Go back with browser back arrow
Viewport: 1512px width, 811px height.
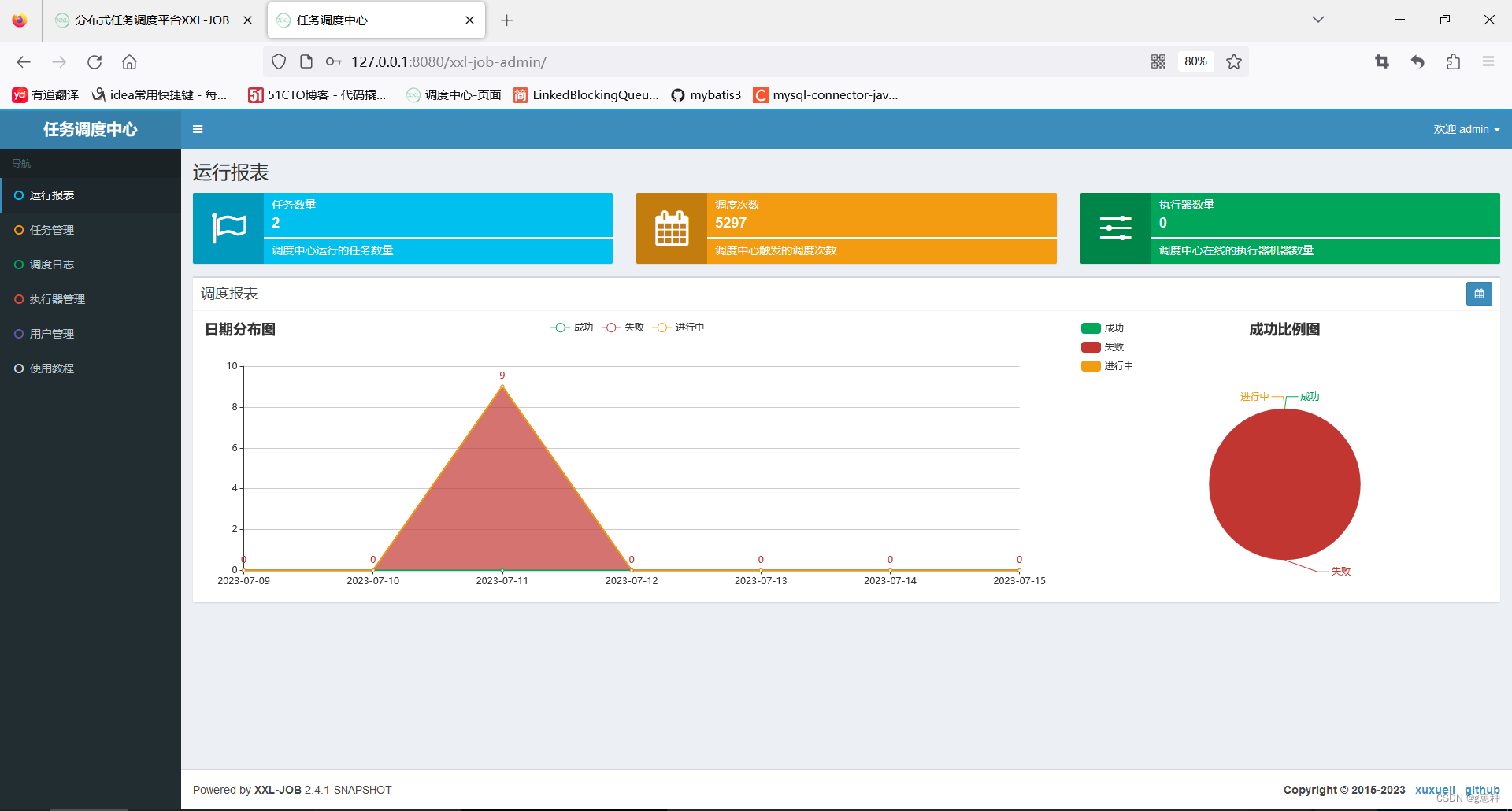pyautogui.click(x=24, y=61)
